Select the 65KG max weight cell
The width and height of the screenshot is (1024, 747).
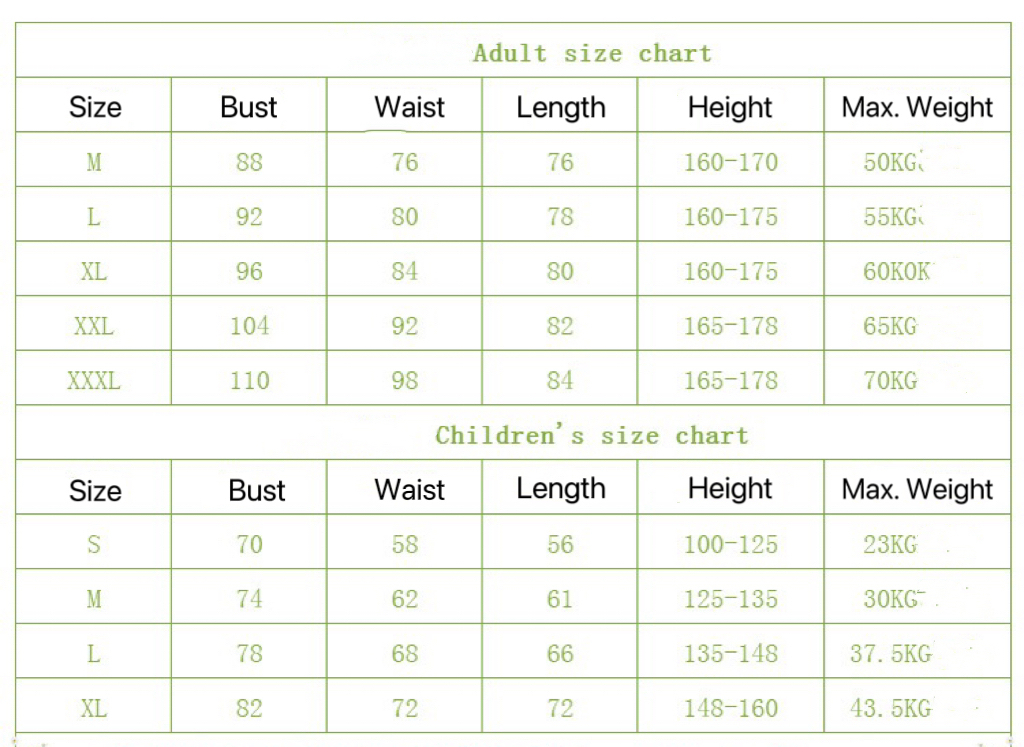(x=890, y=326)
